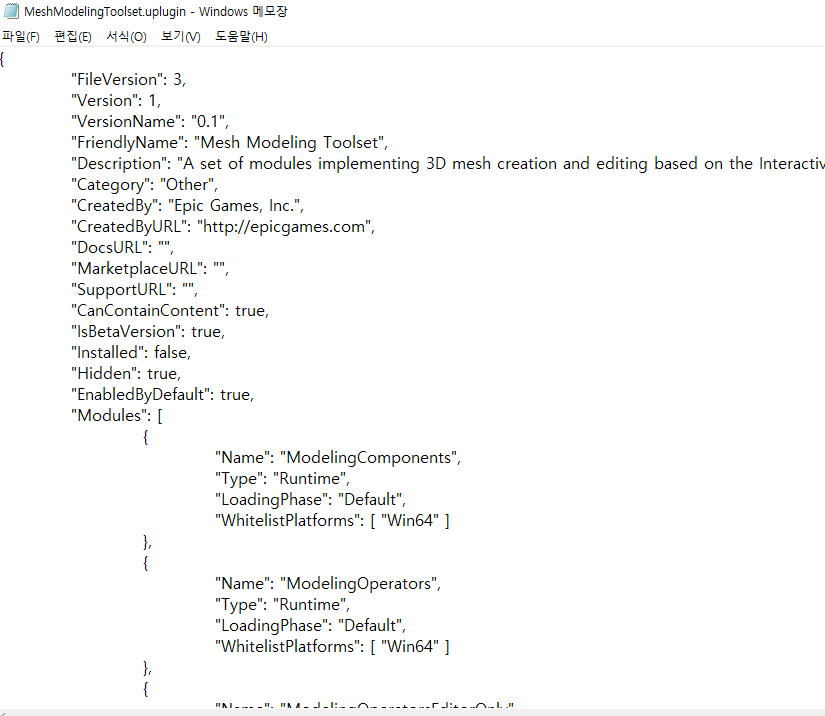This screenshot has width=825, height=716.
Task: Click "WhitelistPlatforms" line under ModelingComponents
Action: [x=332, y=521]
